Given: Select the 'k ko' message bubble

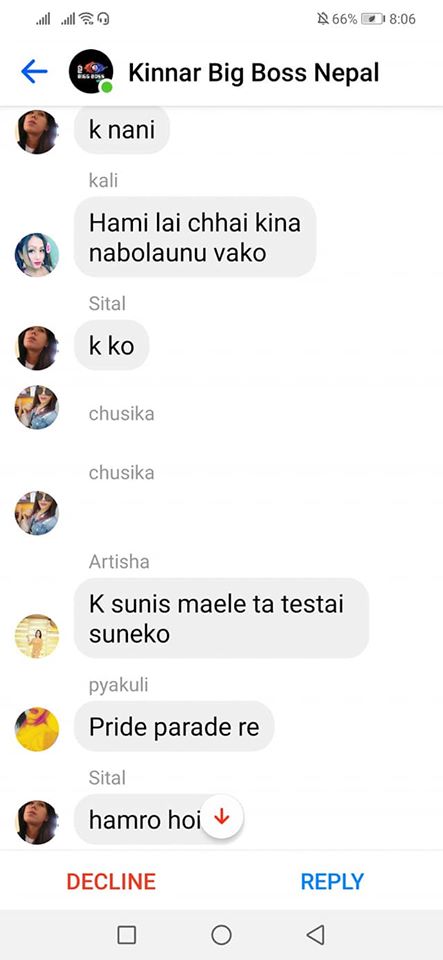Looking at the screenshot, I should (111, 345).
